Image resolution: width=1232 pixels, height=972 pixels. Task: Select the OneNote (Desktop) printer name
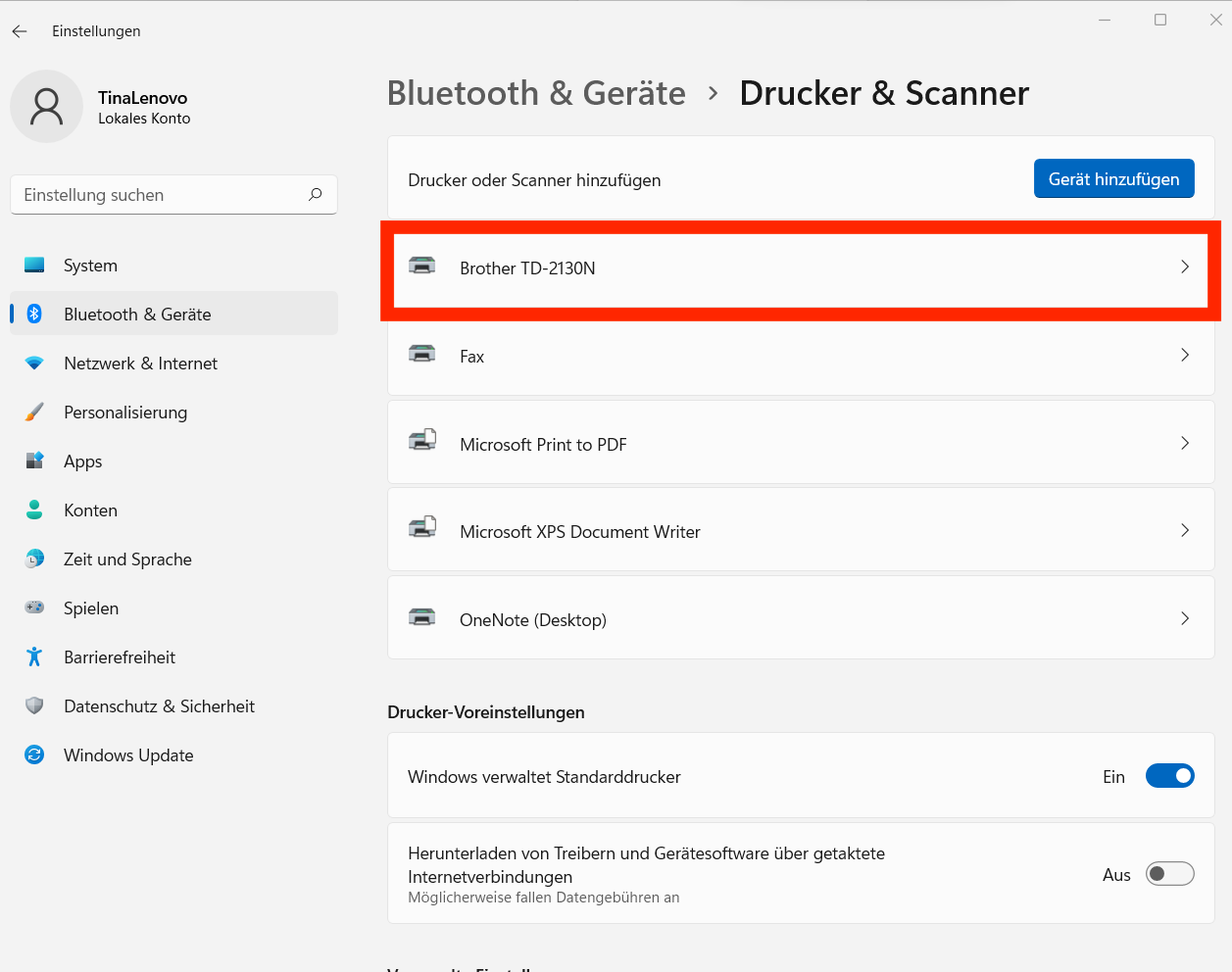click(533, 620)
